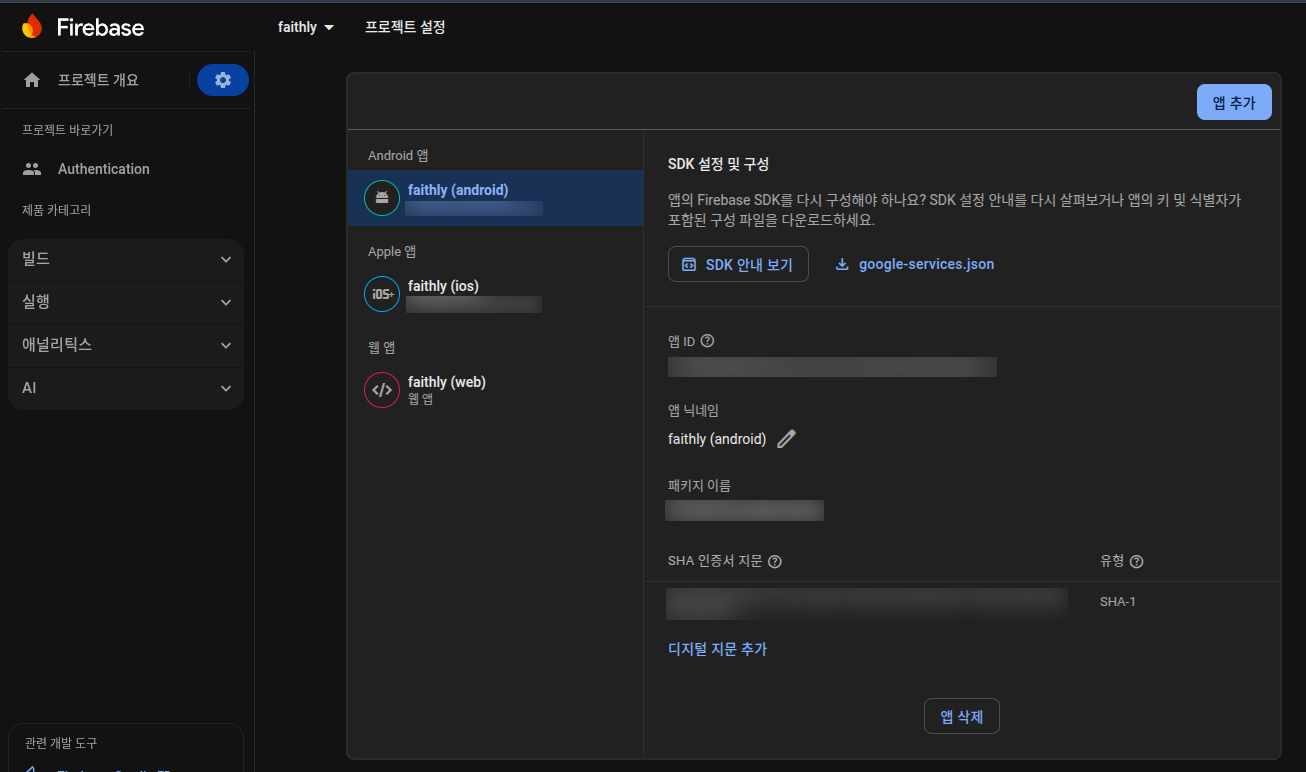This screenshot has width=1306, height=772.
Task: Select faithly (web) app entry
Action: point(496,390)
